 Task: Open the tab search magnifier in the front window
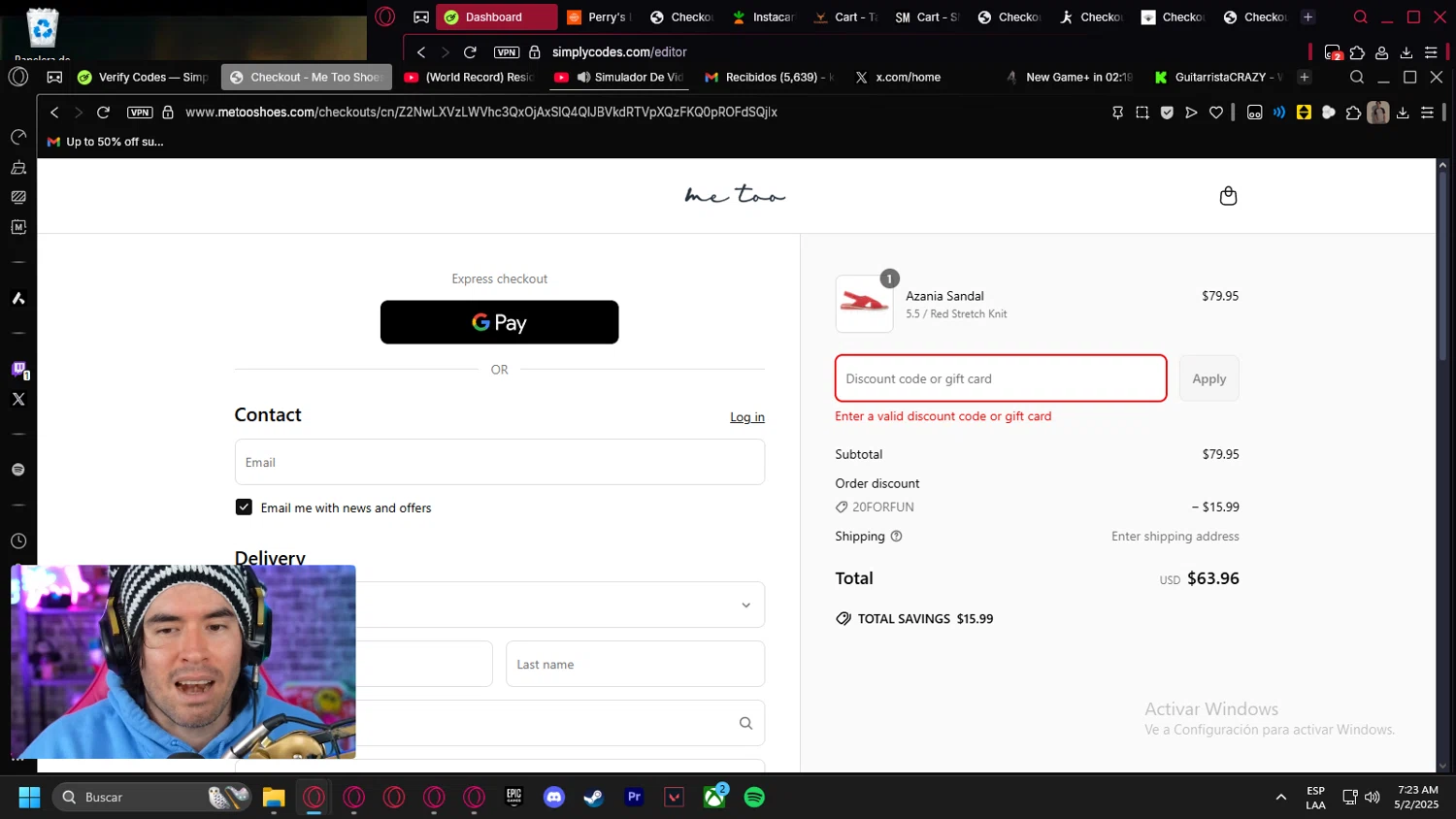(1357, 78)
